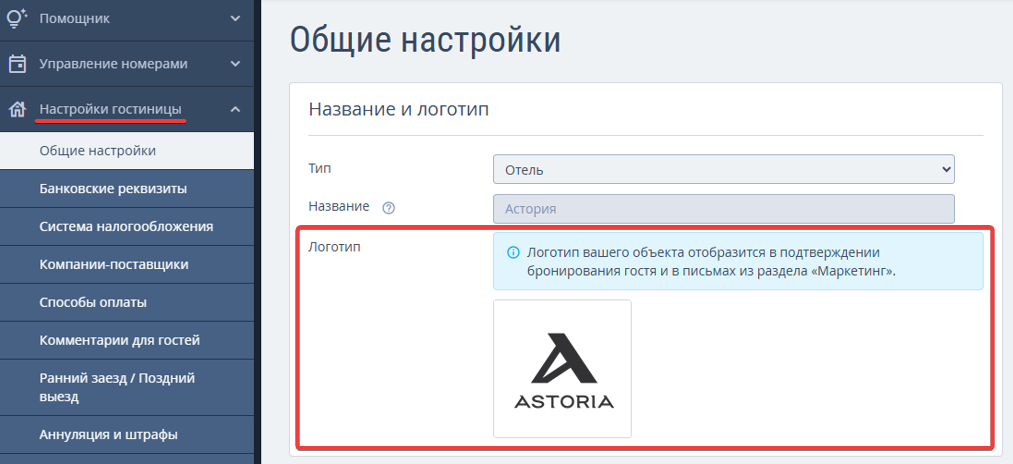Open the Управление номерами section

(127, 63)
